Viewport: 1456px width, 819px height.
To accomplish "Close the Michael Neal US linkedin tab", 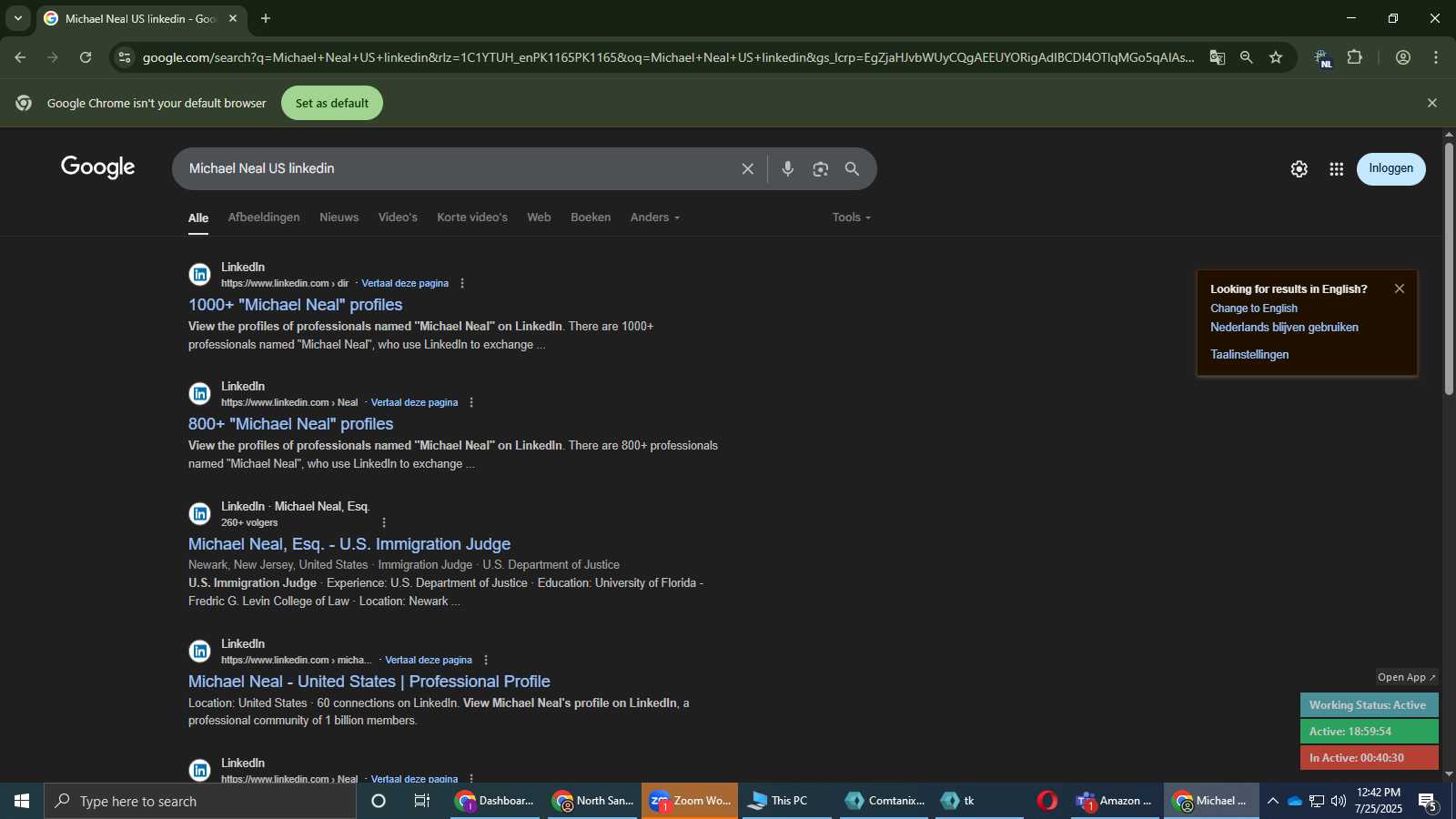I will [x=233, y=18].
